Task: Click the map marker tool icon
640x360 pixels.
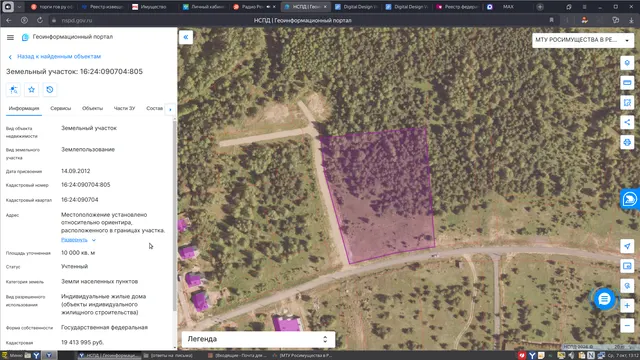Action: tap(627, 63)
